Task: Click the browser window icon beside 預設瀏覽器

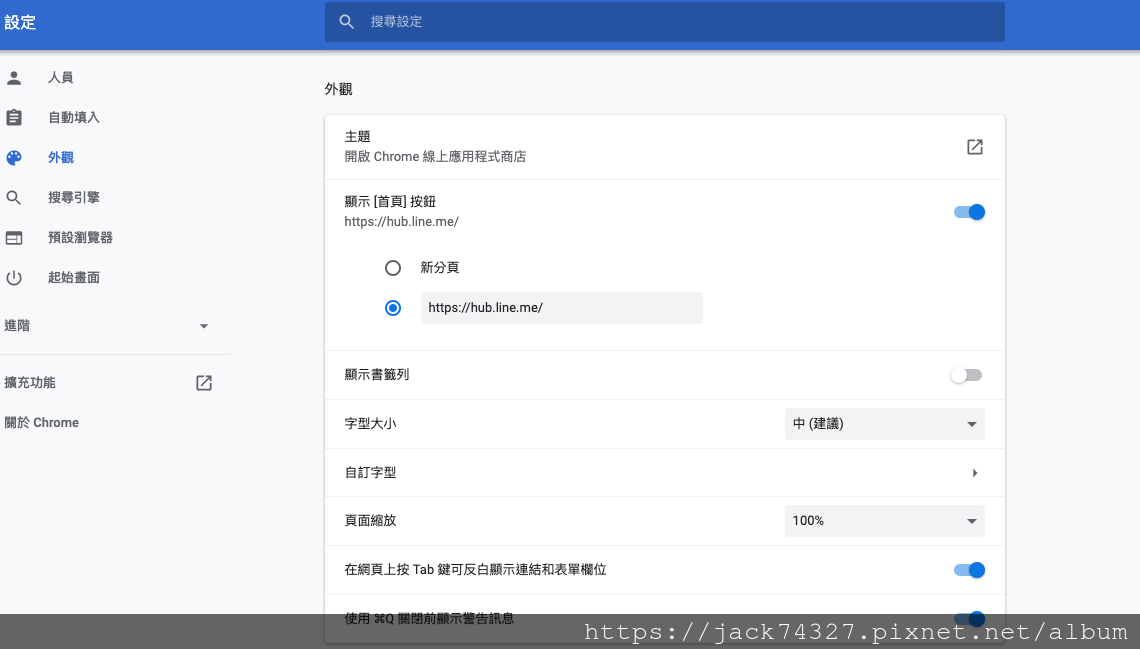Action: (x=14, y=238)
